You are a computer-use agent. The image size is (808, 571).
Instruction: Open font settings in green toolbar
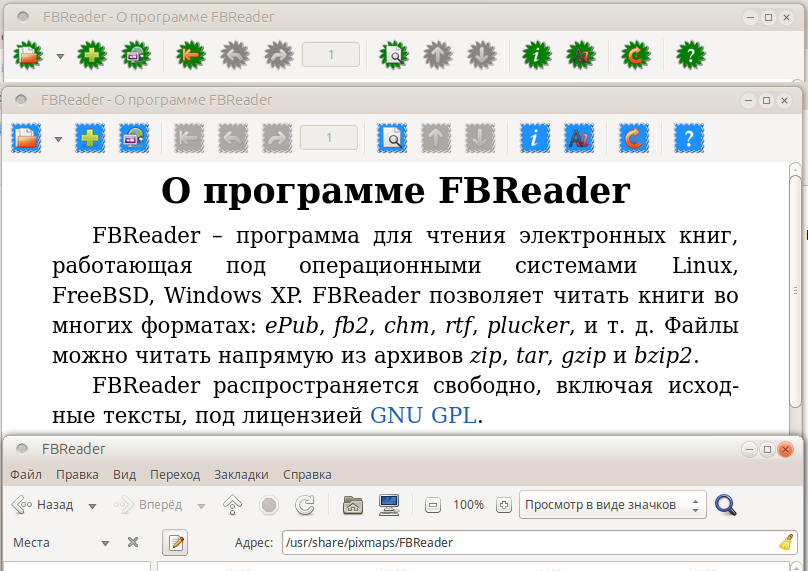tap(581, 55)
